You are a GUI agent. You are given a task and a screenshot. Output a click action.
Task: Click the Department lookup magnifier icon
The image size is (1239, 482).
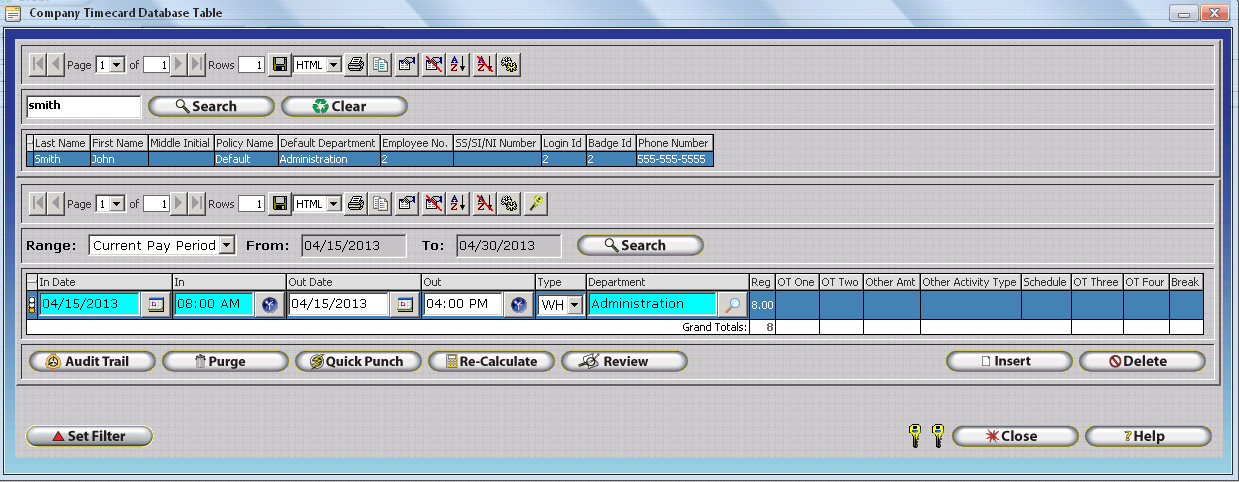pyautogui.click(x=732, y=305)
